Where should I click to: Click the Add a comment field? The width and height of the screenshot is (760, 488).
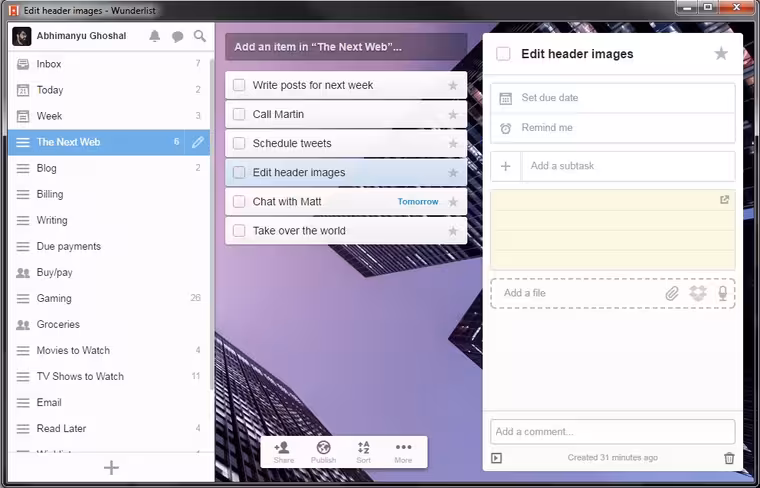[x=613, y=432]
